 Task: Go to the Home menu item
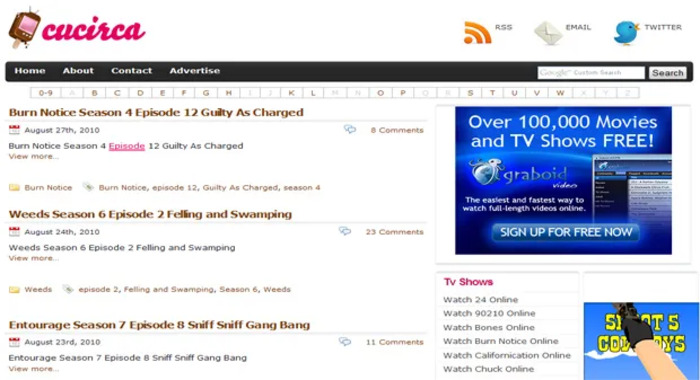tap(29, 71)
